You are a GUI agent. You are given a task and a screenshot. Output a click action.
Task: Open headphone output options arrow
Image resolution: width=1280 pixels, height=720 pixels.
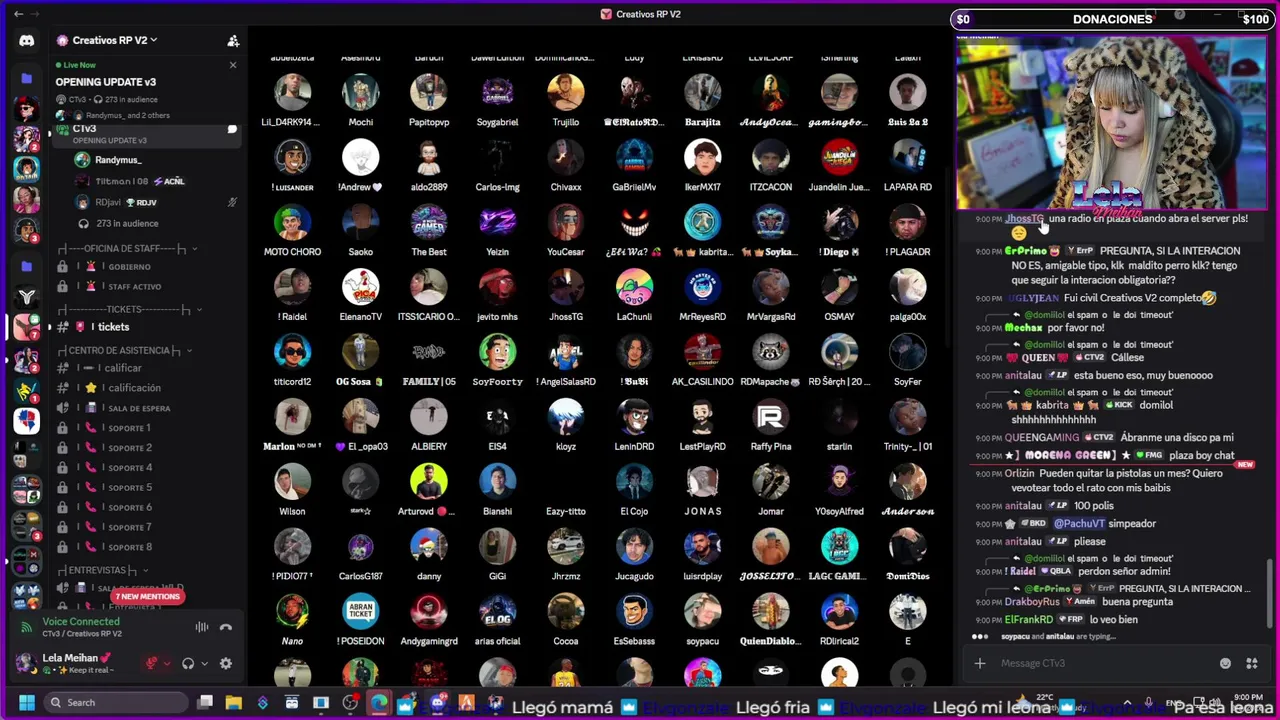pyautogui.click(x=204, y=663)
